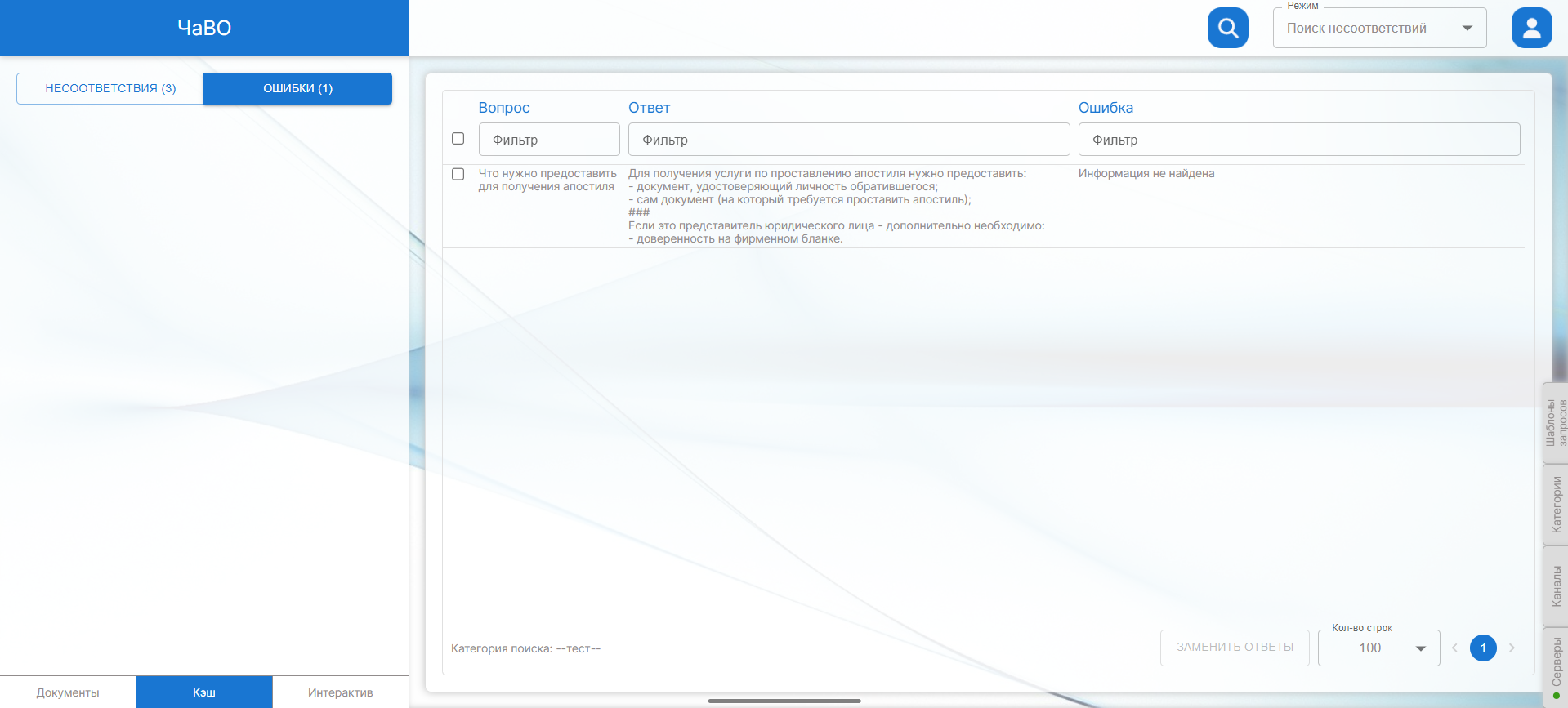Toggle the select-all checkbox in header
This screenshot has width=1568, height=708.
click(x=458, y=139)
